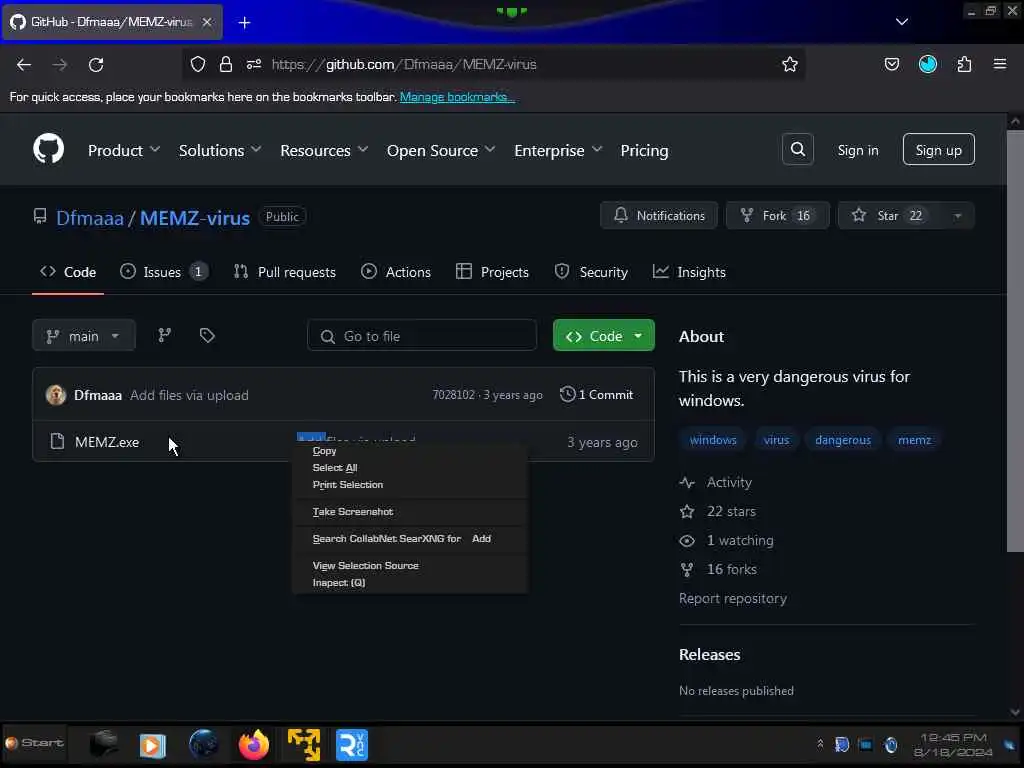
Task: Open the Star lists dropdown arrow
Action: pos(957,216)
